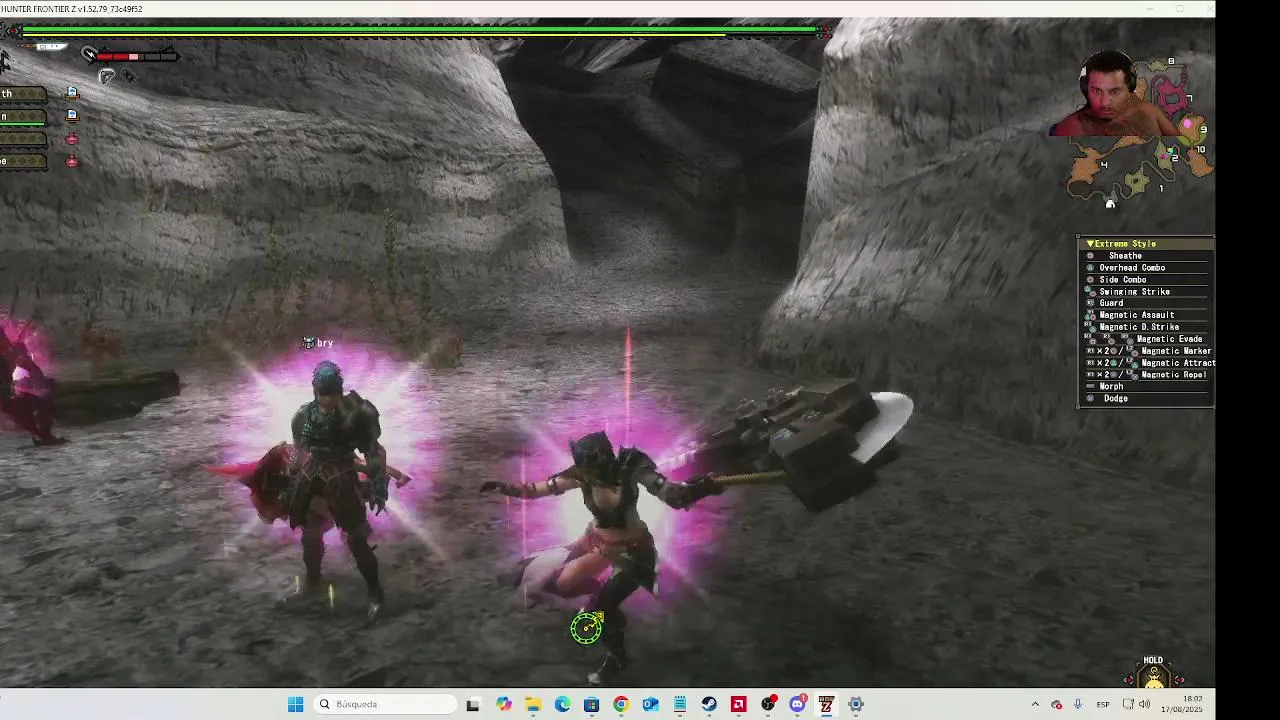
Task: Open the network status tray icon
Action: pos(1127,704)
